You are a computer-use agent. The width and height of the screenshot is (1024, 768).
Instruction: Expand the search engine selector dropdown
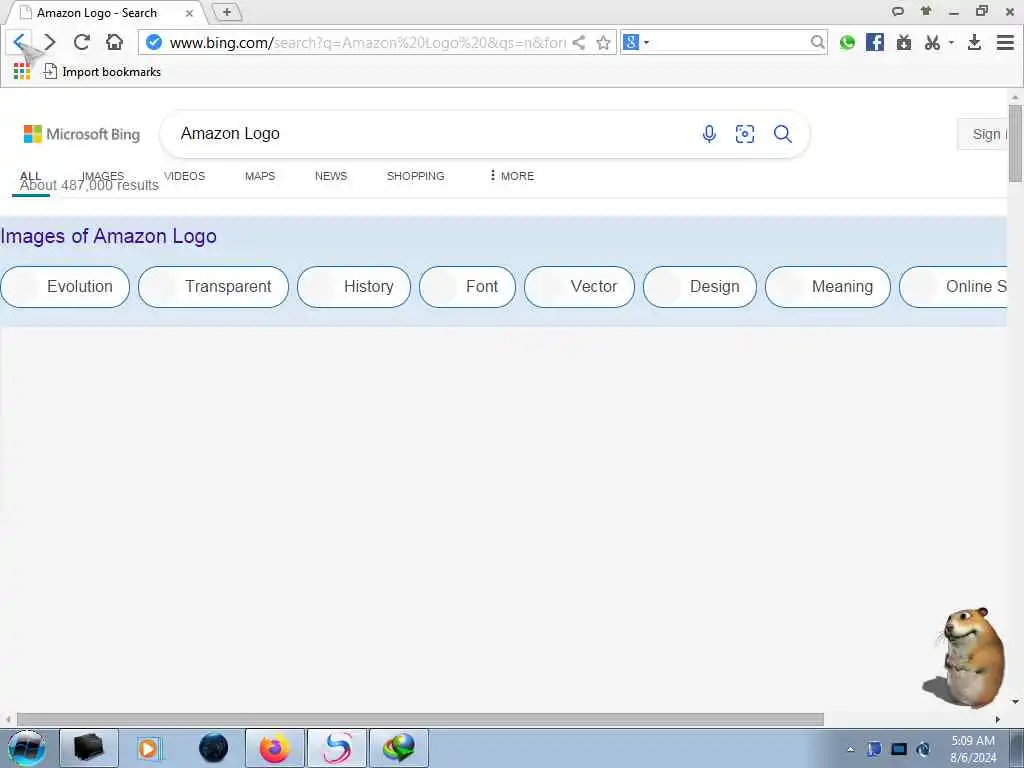click(647, 42)
